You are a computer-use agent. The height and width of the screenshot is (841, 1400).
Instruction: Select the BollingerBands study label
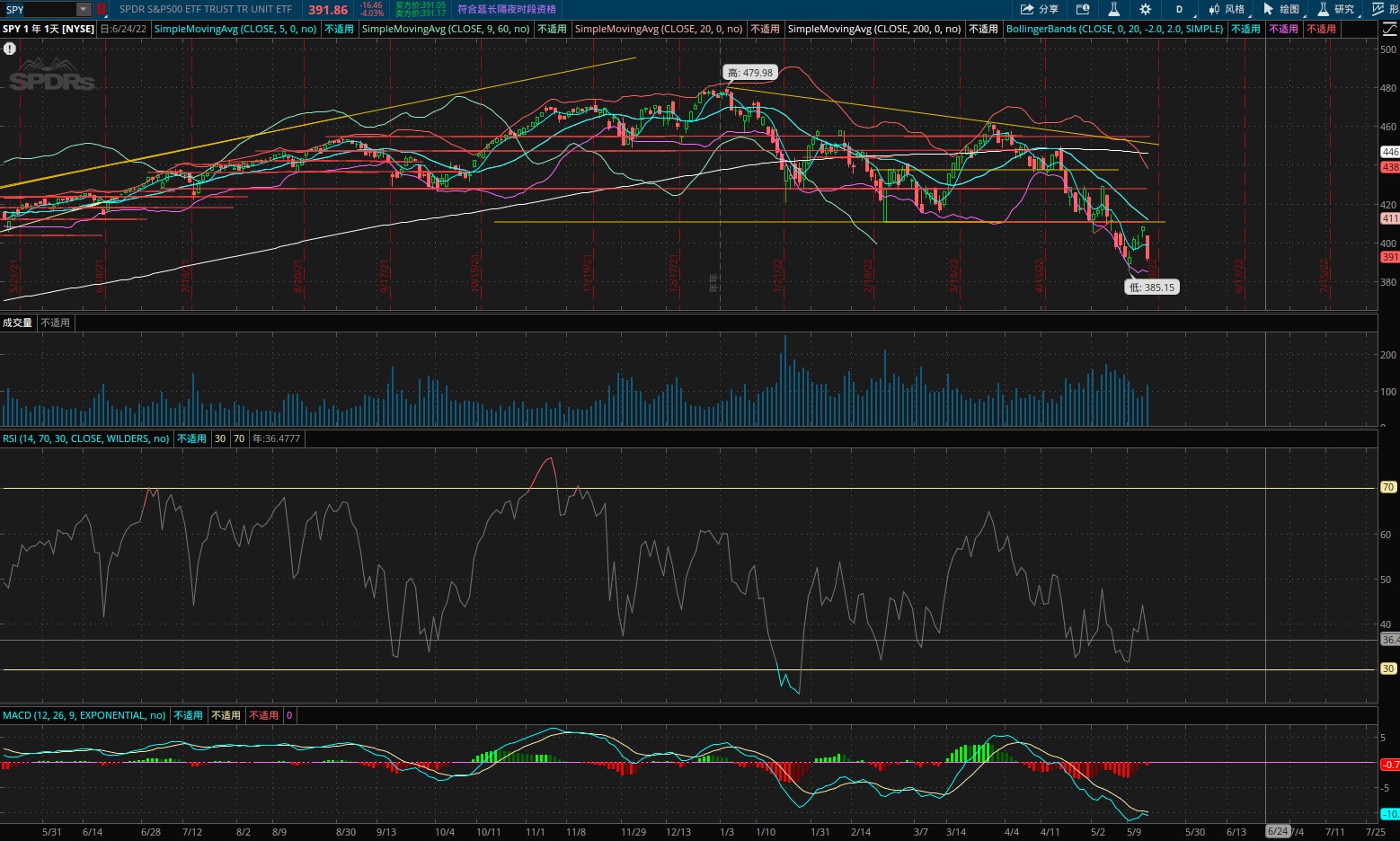[x=1115, y=29]
